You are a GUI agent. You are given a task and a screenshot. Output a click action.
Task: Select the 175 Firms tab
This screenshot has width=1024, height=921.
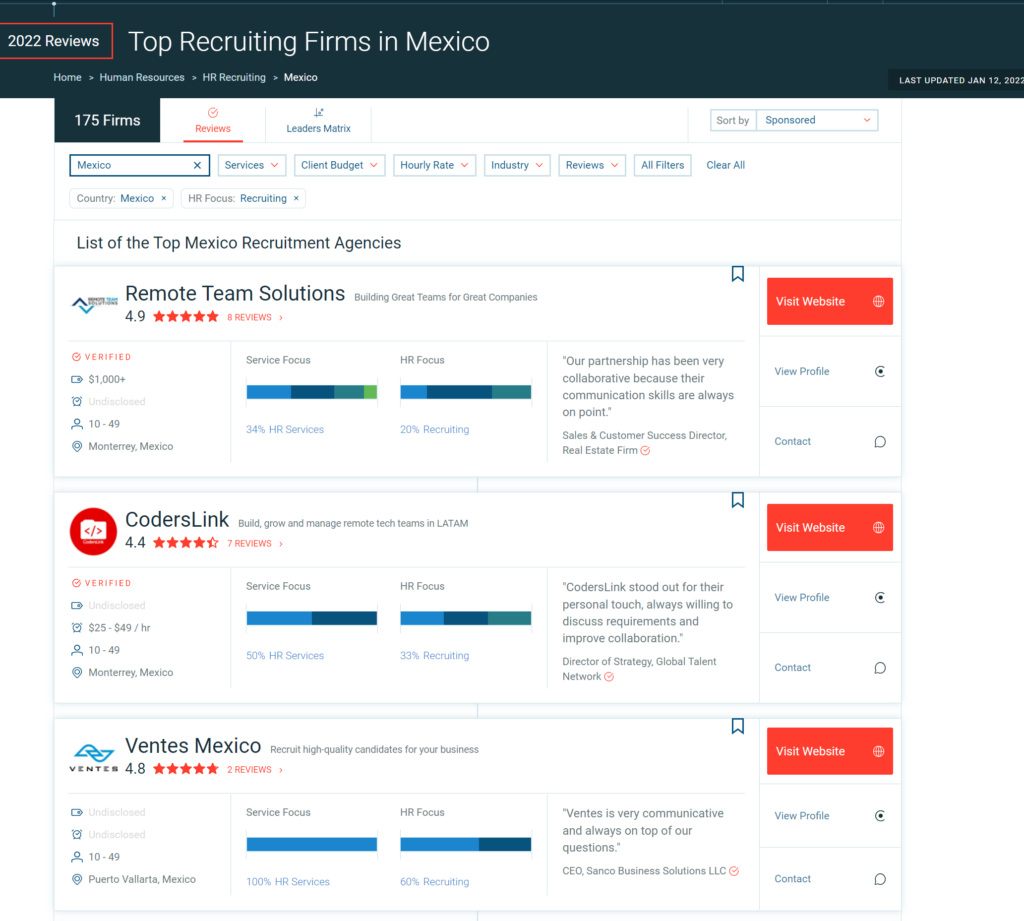click(107, 120)
